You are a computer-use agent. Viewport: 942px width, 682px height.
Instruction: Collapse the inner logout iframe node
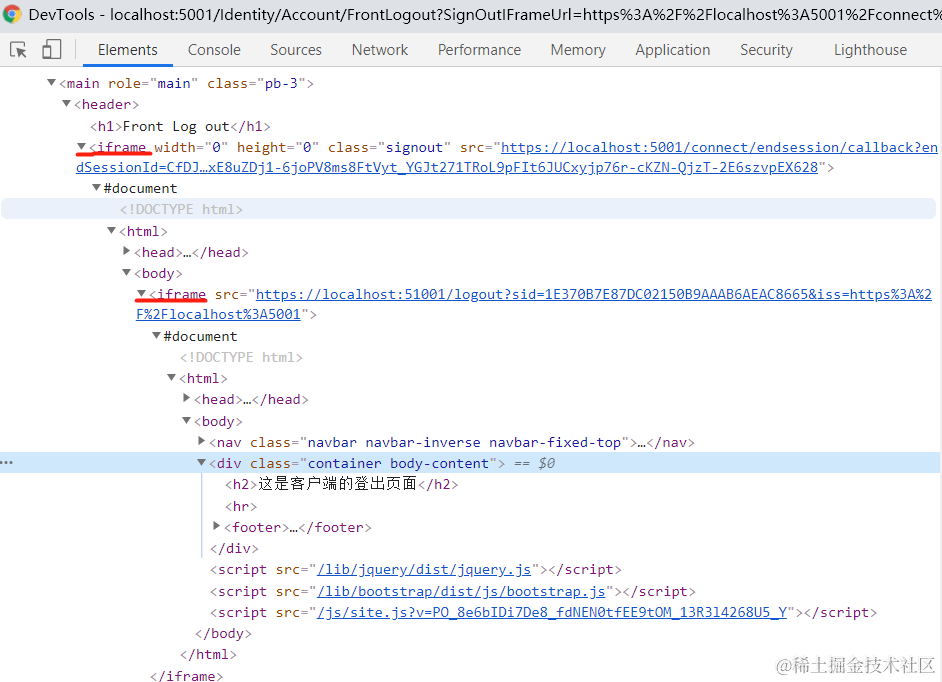[142, 293]
